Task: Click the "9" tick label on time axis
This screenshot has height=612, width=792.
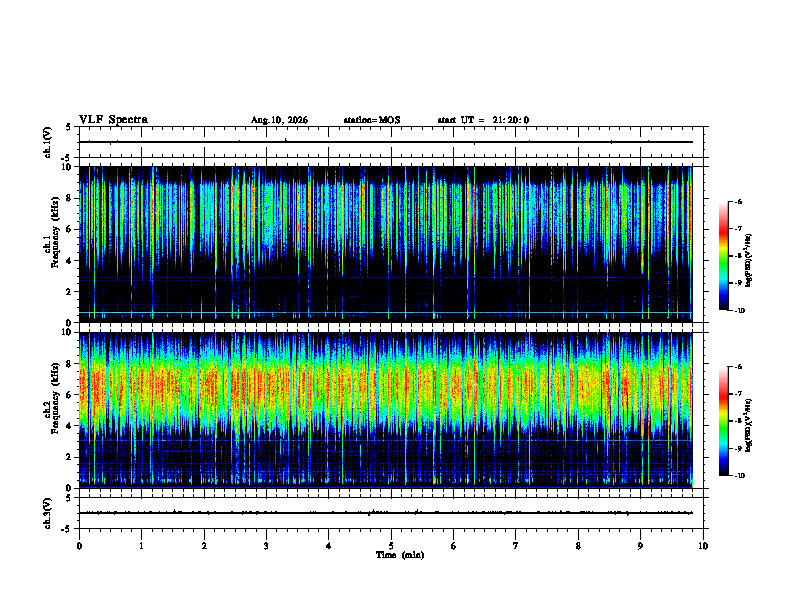Action: [640, 546]
